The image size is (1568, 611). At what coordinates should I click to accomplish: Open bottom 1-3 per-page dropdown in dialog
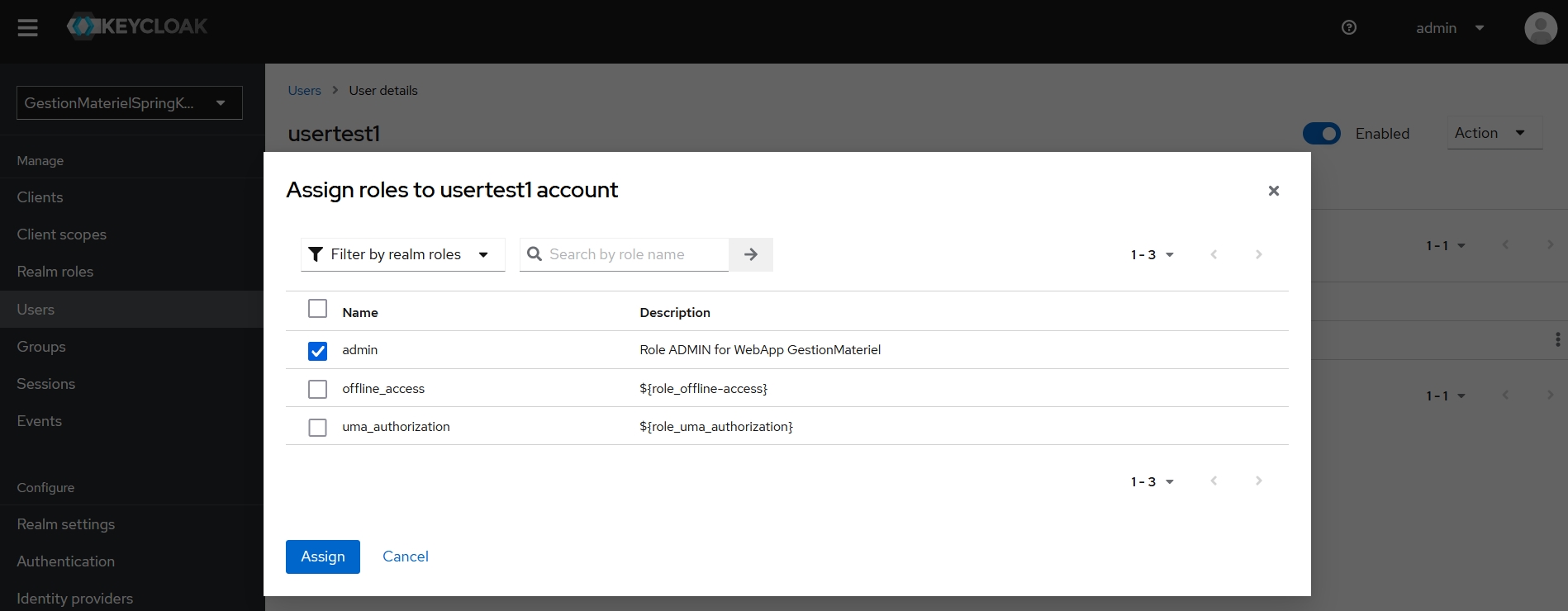click(x=1152, y=481)
